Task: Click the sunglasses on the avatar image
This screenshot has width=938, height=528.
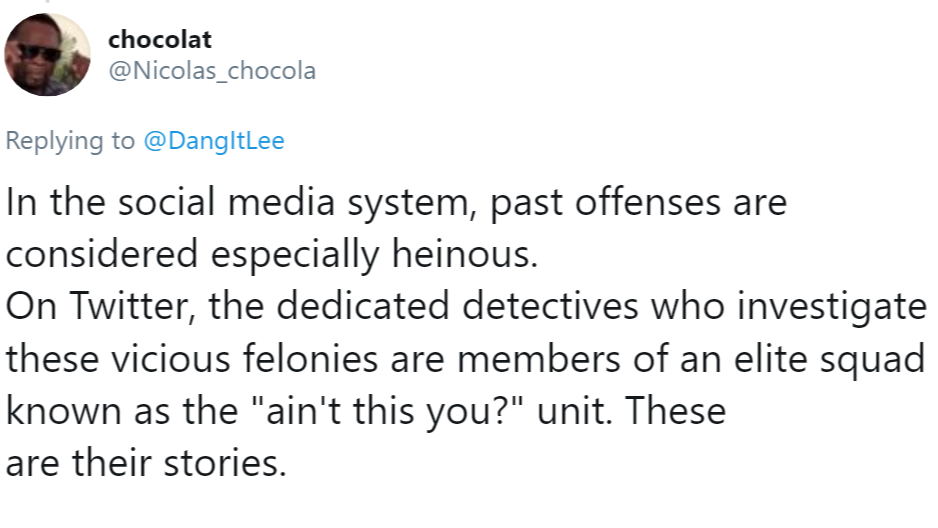Action: [x=39, y=52]
